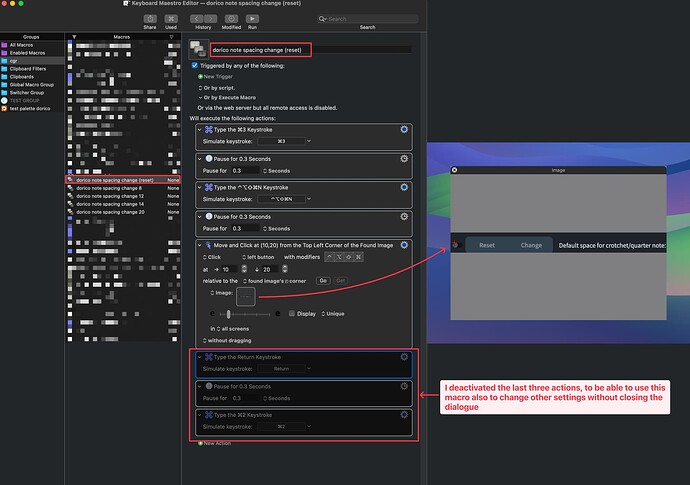
Task: Click 'Or by Execute Macro' option
Action: pyautogui.click(x=227, y=97)
